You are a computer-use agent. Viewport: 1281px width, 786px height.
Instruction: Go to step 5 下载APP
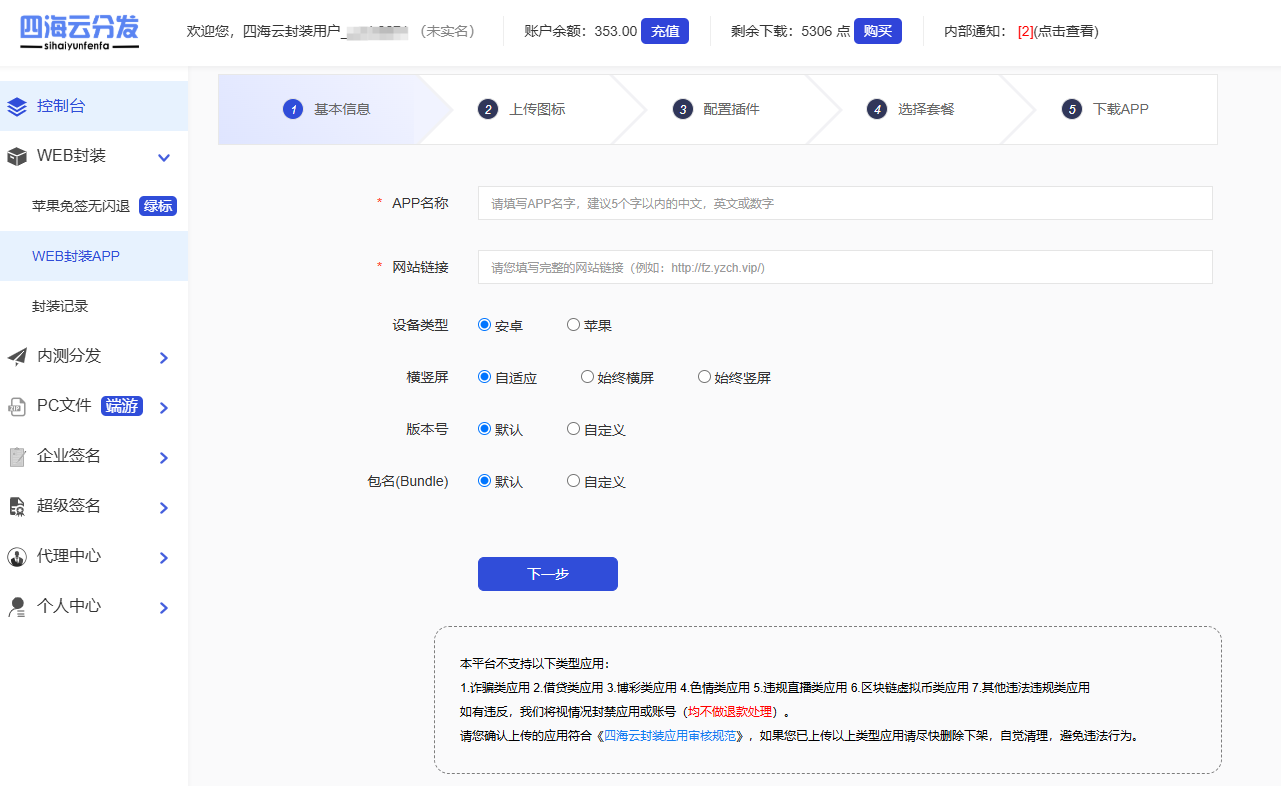click(1105, 109)
